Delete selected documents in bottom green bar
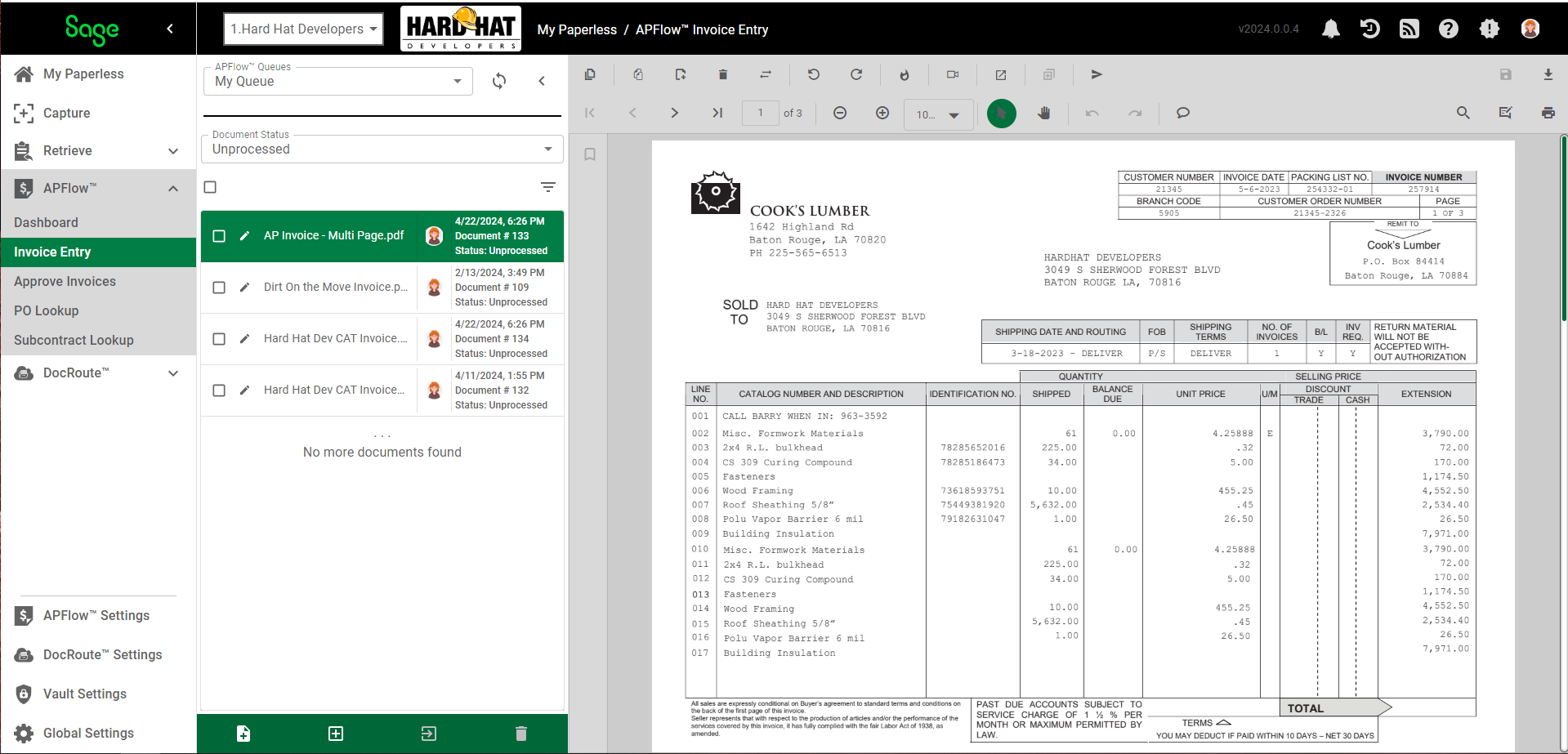This screenshot has height=754, width=1568. click(x=521, y=734)
